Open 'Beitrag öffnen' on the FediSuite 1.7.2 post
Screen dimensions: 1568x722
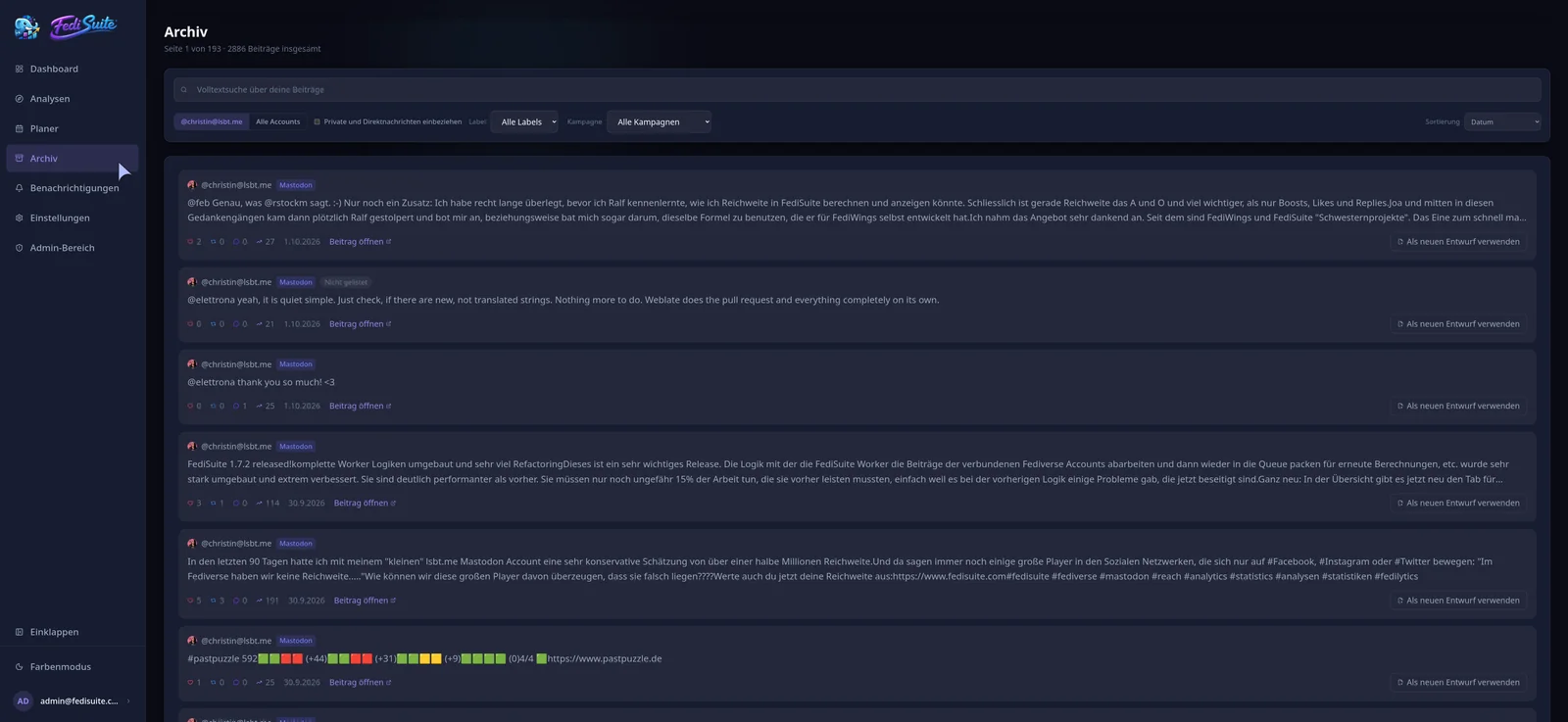[x=365, y=504]
